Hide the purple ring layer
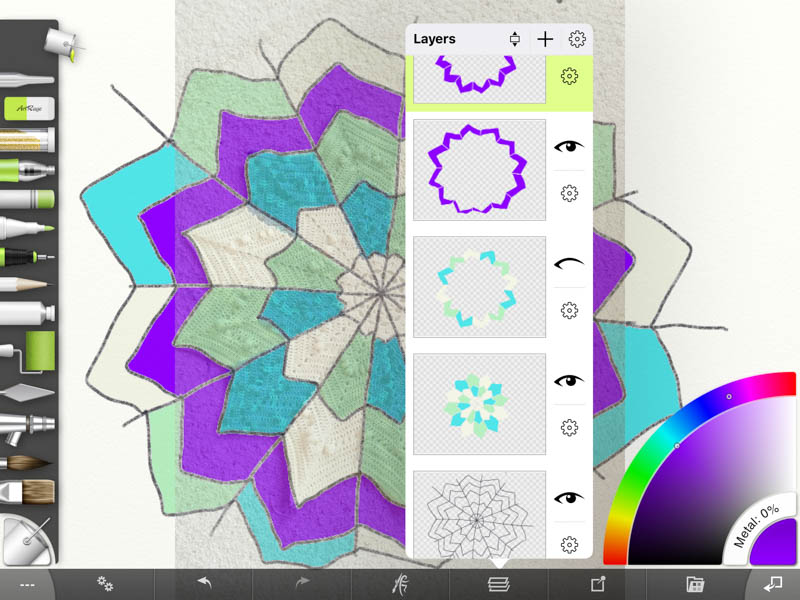 [569, 146]
